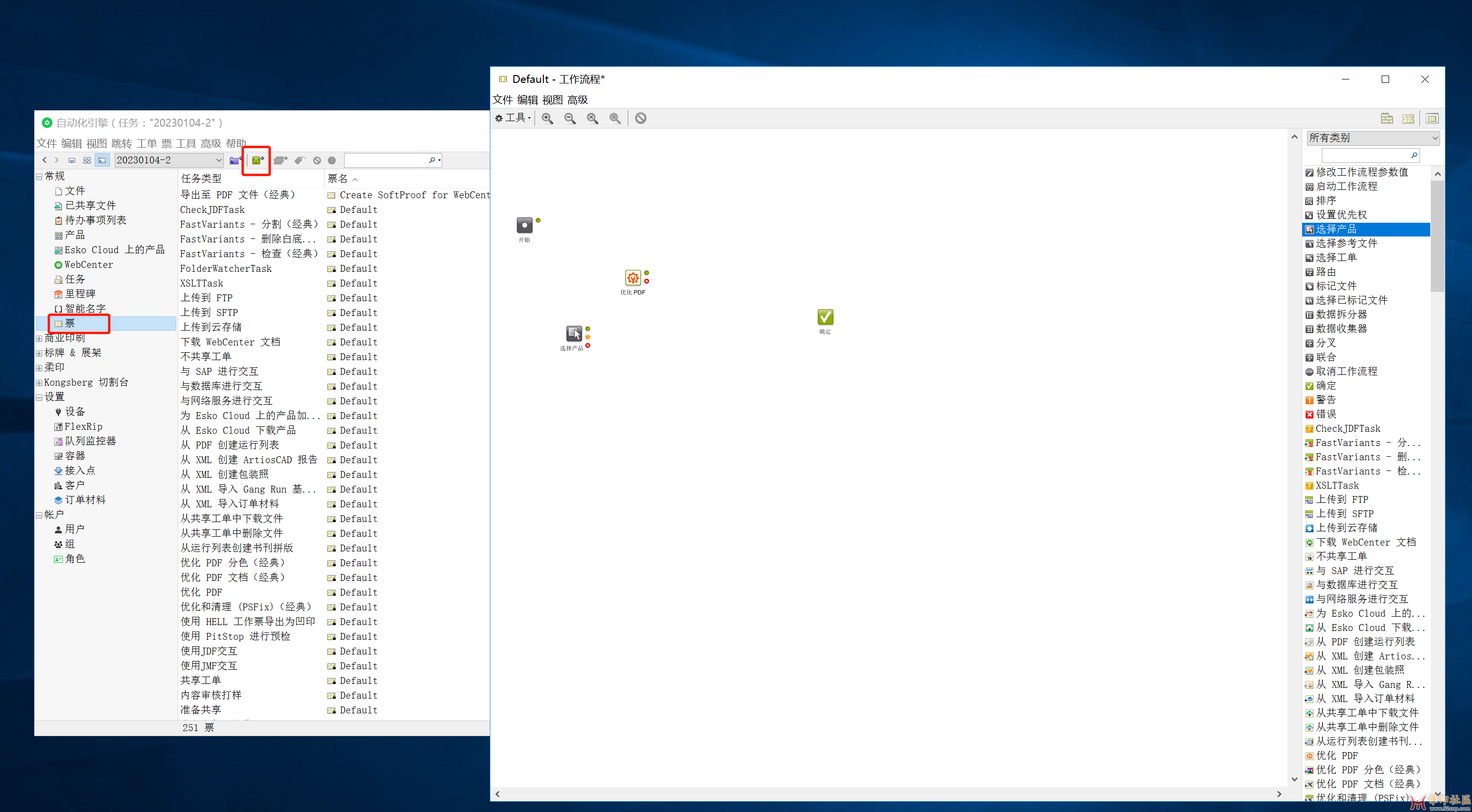Open 工单 menu in Automation Engine window

tap(146, 143)
